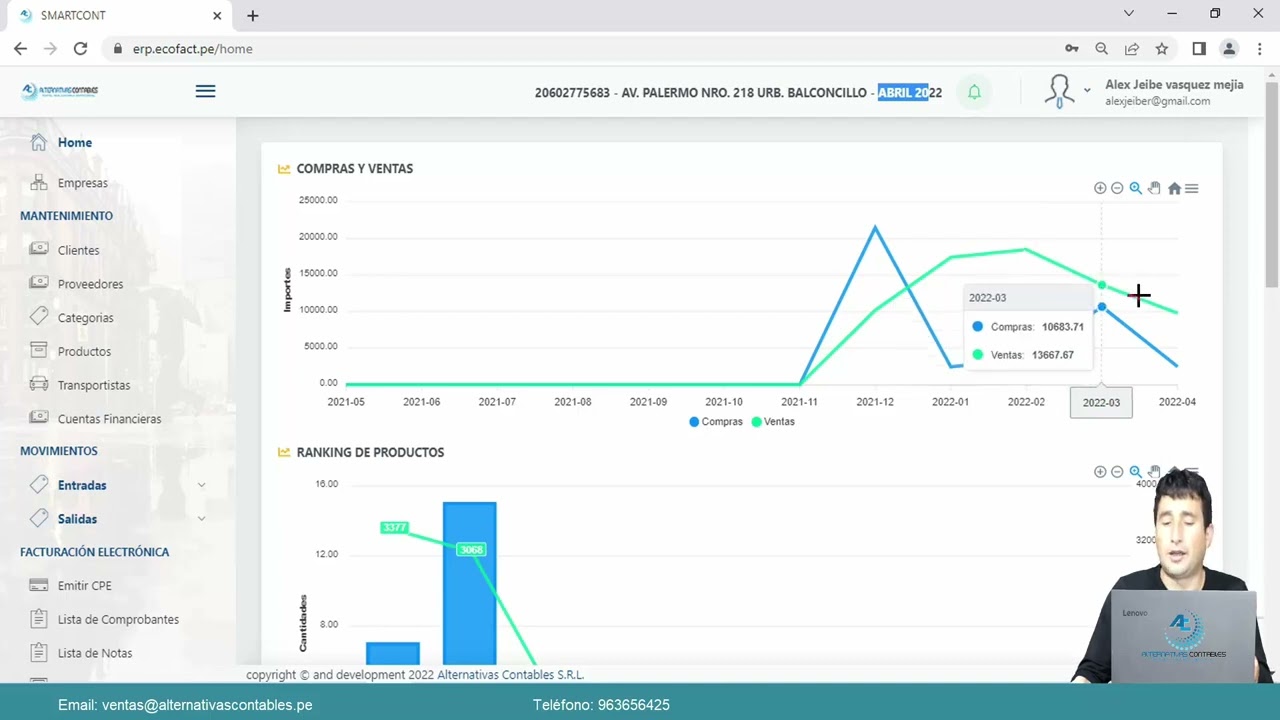Screen dimensions: 1280x720
Task: Open the tab search chevron
Action: pos(1129,14)
